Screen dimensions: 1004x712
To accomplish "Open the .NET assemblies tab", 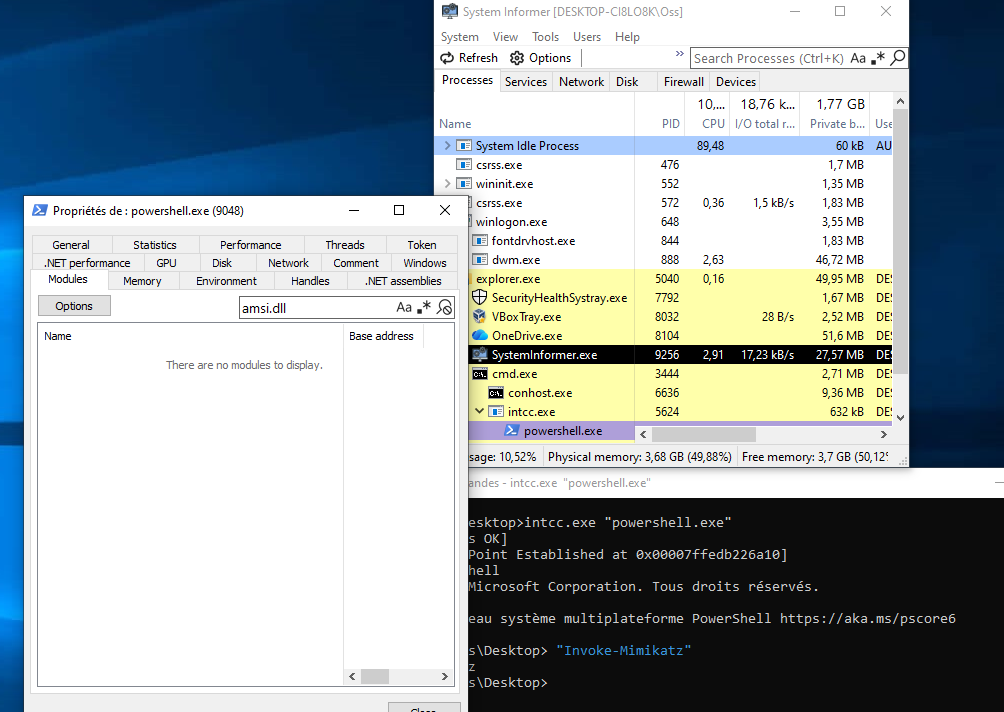I will pyautogui.click(x=403, y=281).
